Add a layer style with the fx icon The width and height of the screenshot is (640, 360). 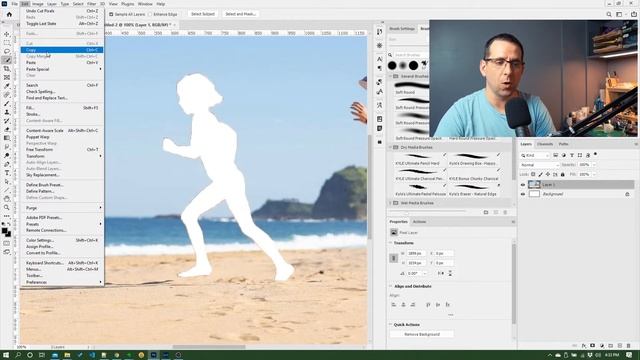coord(584,346)
